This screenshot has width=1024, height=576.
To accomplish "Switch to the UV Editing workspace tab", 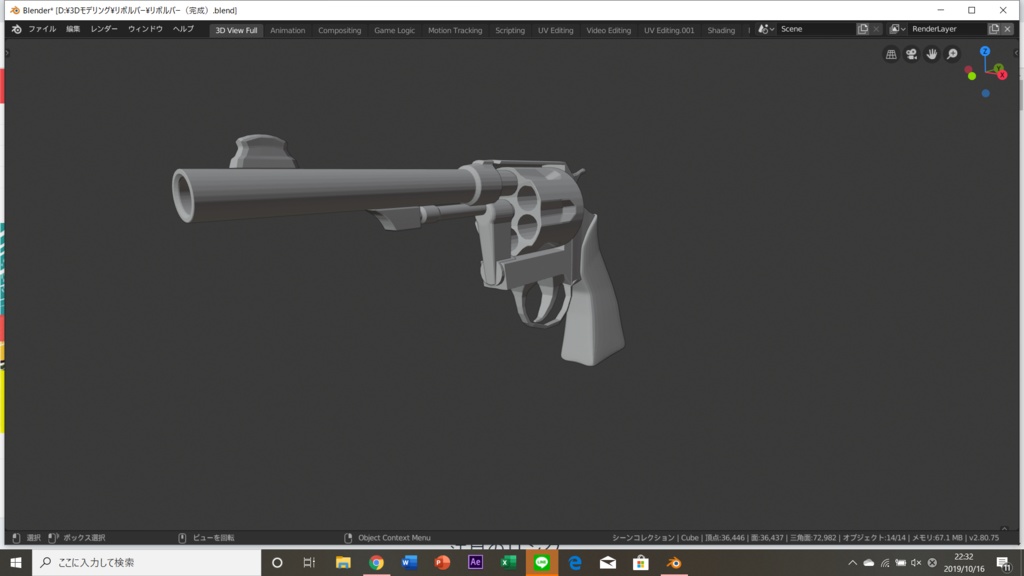I will 556,30.
